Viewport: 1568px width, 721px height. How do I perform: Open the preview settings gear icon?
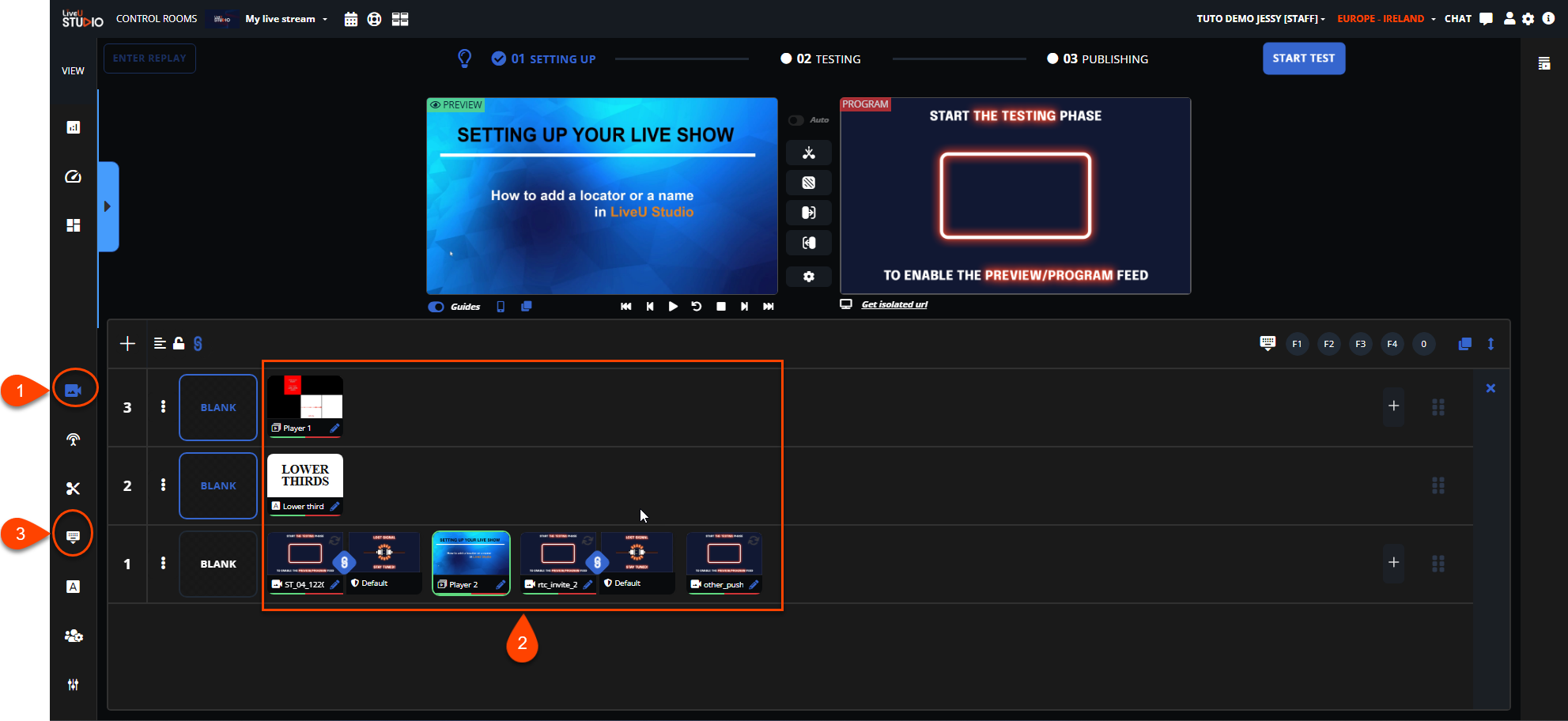click(x=808, y=277)
